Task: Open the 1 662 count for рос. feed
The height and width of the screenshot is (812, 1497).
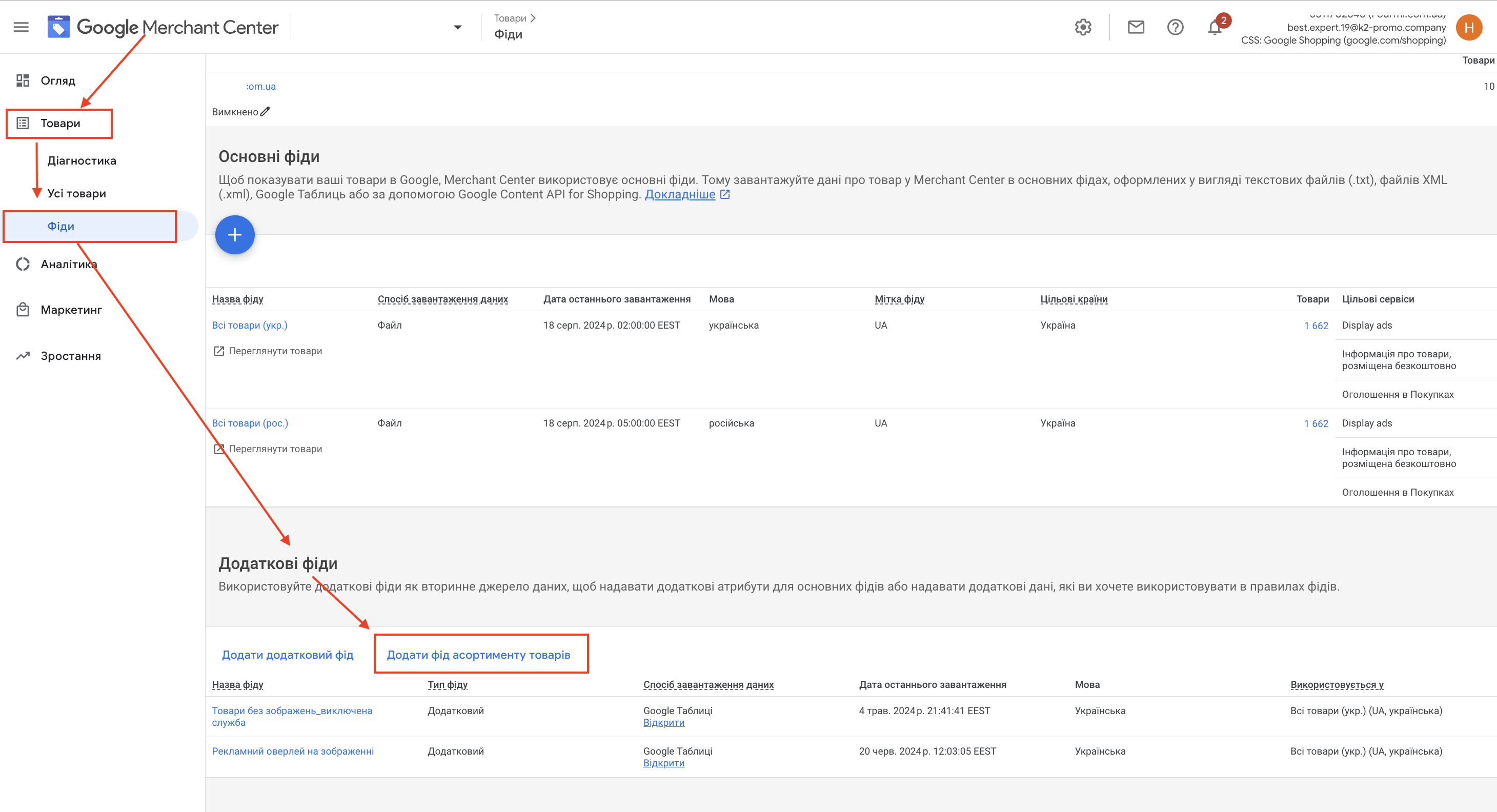Action: pos(1316,424)
